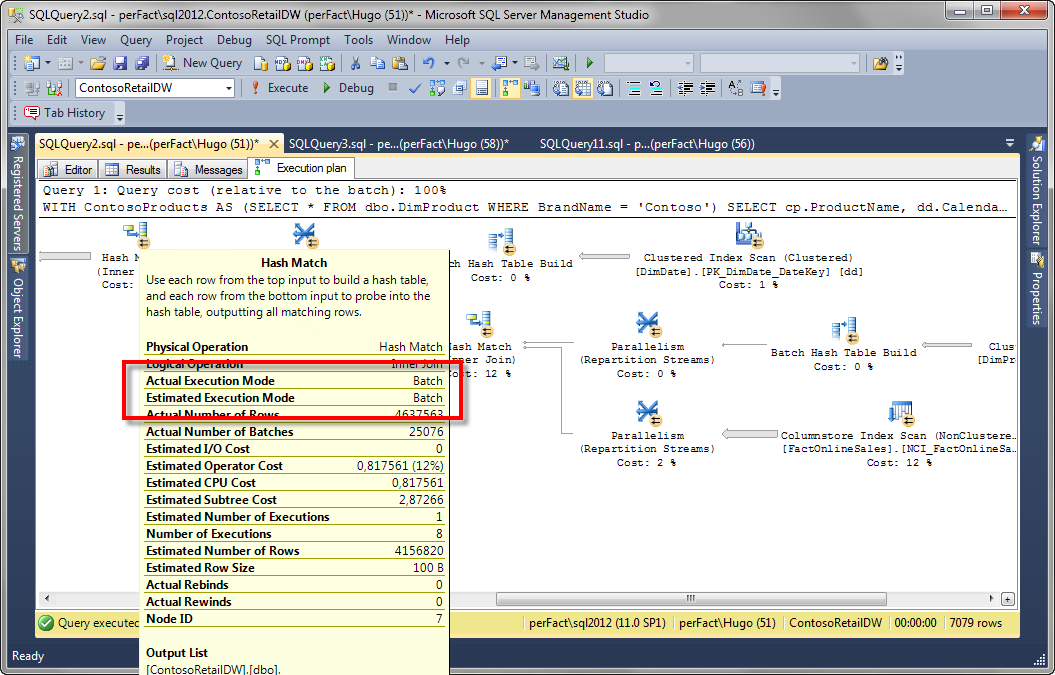Image resolution: width=1055 pixels, height=675 pixels.
Task: Click the Execute query button
Action: (x=279, y=88)
